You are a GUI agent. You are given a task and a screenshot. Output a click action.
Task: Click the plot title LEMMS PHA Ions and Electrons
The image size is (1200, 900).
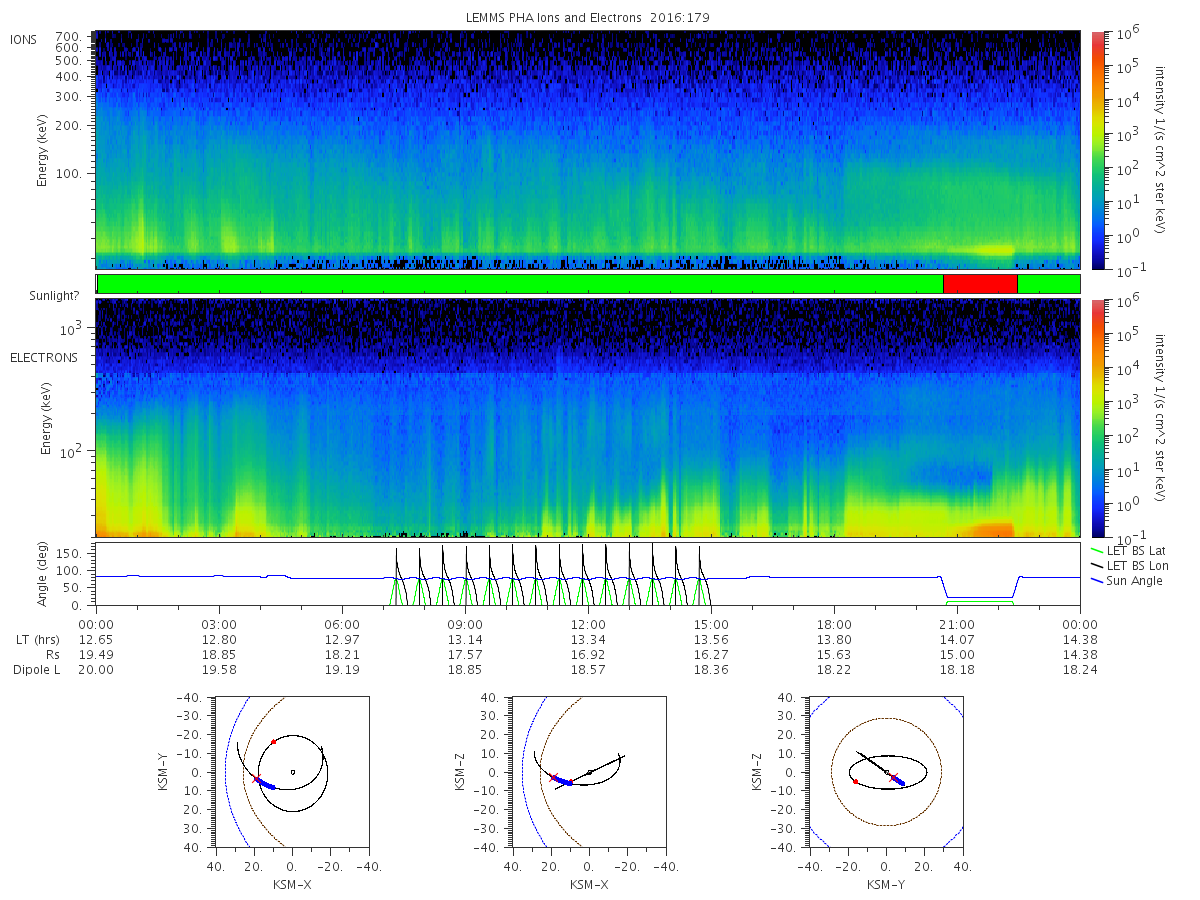click(553, 18)
